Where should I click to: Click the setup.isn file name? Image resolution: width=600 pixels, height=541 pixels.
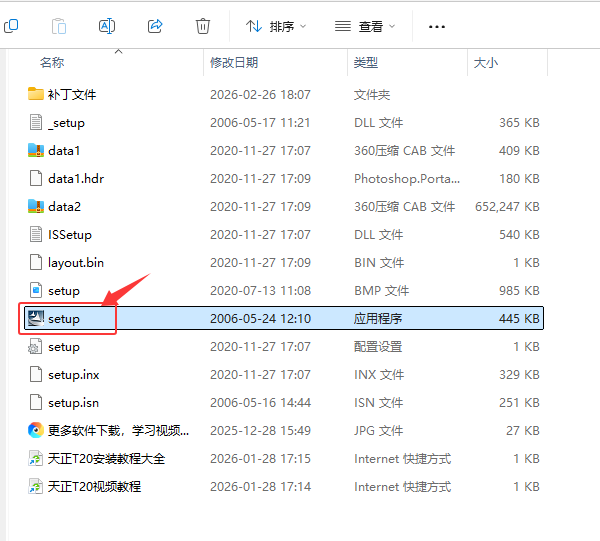point(73,402)
